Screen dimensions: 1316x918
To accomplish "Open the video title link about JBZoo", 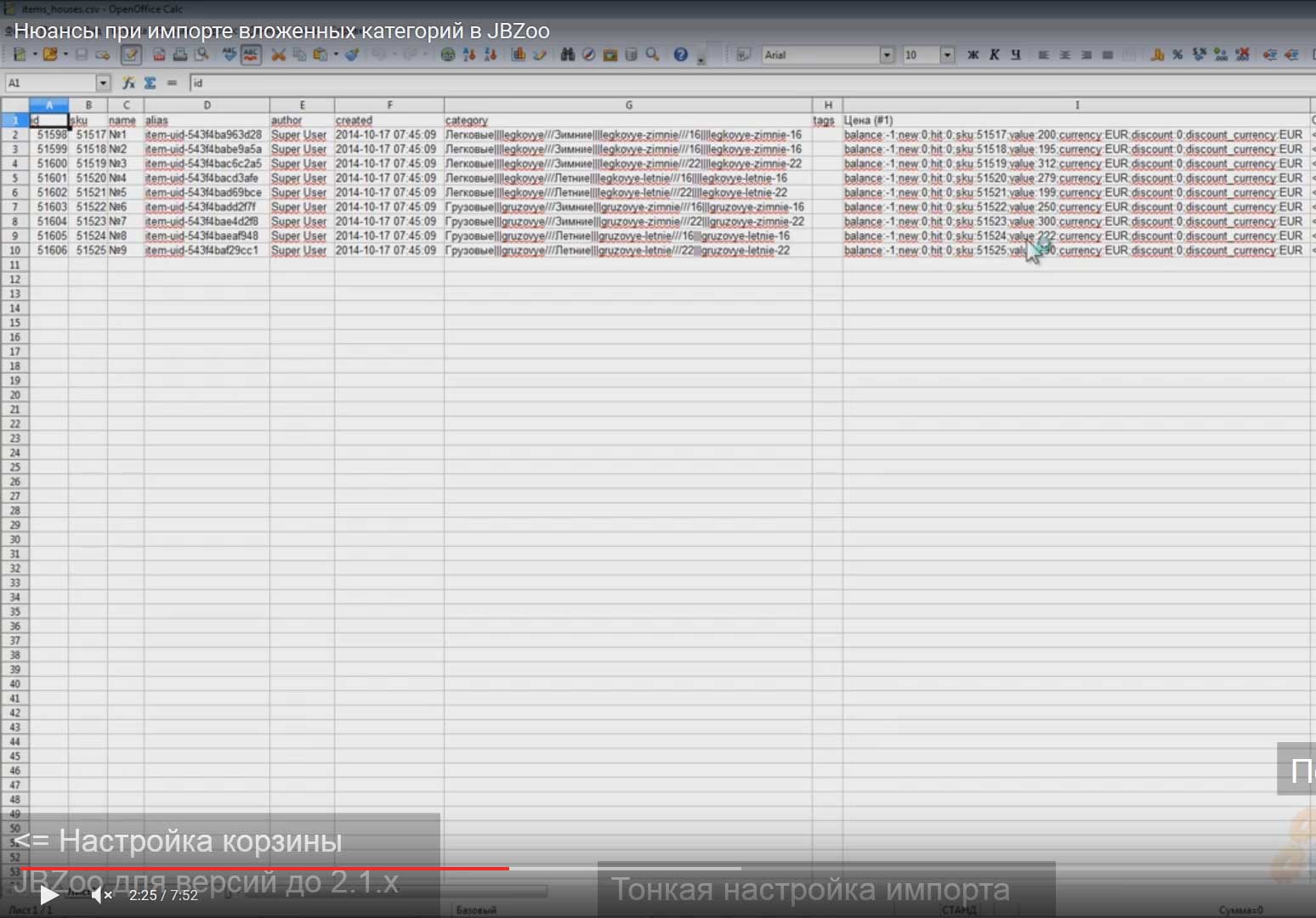I will coord(281,31).
